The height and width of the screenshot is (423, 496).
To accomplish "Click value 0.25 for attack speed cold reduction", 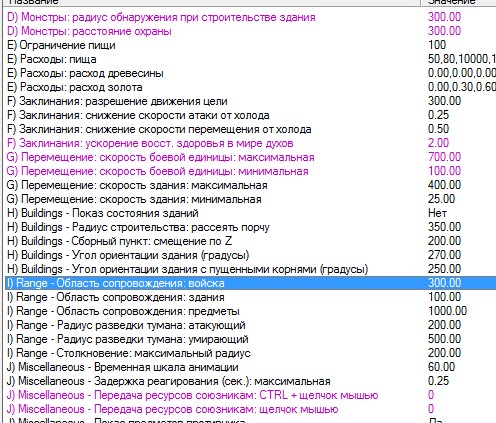I will [439, 115].
